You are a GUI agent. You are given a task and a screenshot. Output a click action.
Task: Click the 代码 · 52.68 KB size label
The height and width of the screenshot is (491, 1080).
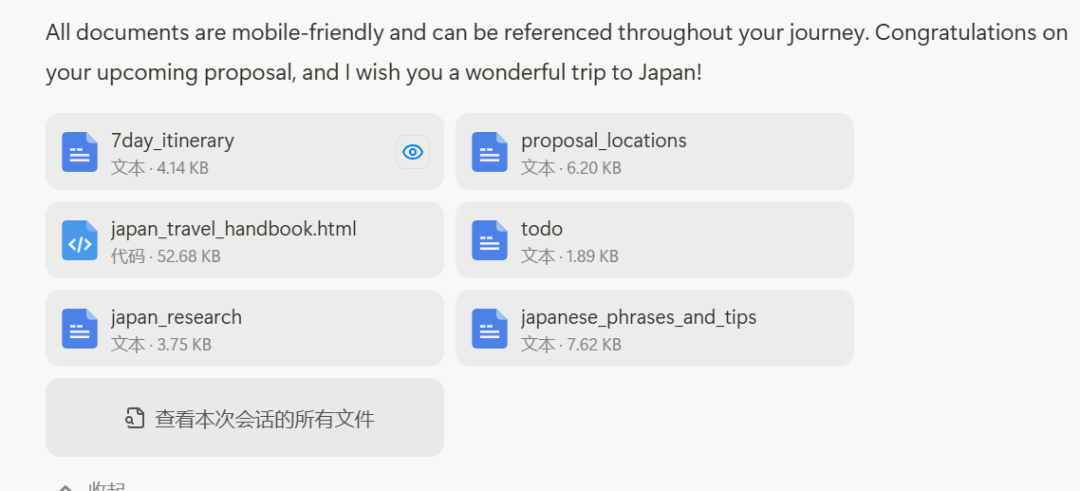click(166, 256)
